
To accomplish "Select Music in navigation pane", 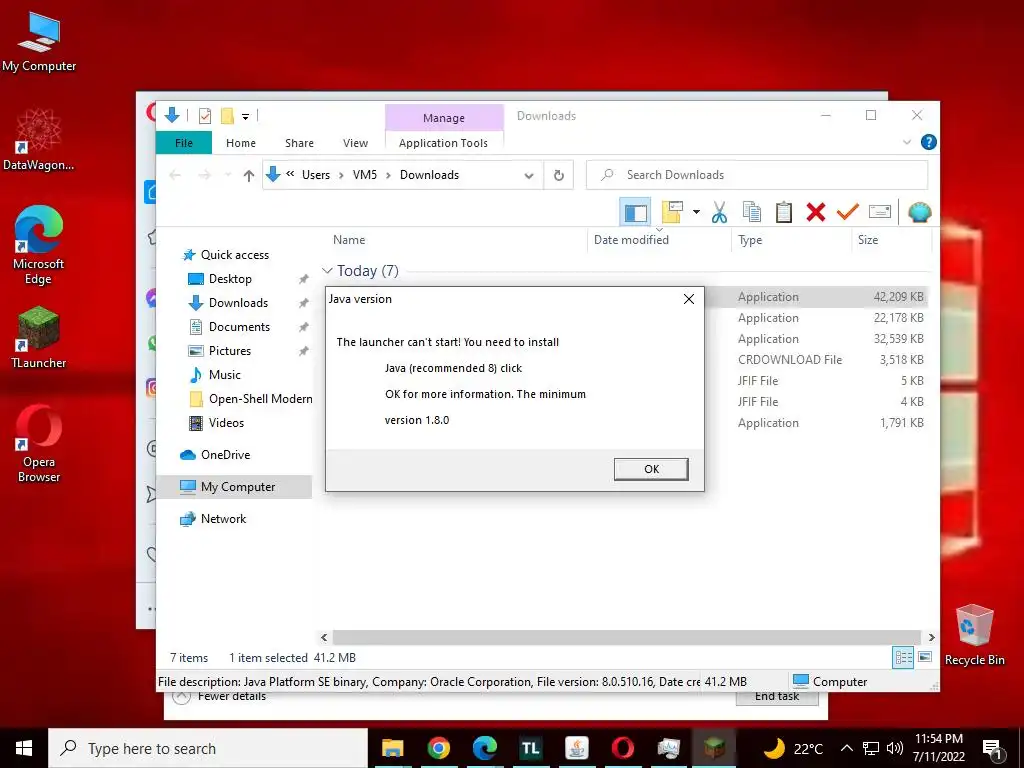I will pyautogui.click(x=224, y=375).
